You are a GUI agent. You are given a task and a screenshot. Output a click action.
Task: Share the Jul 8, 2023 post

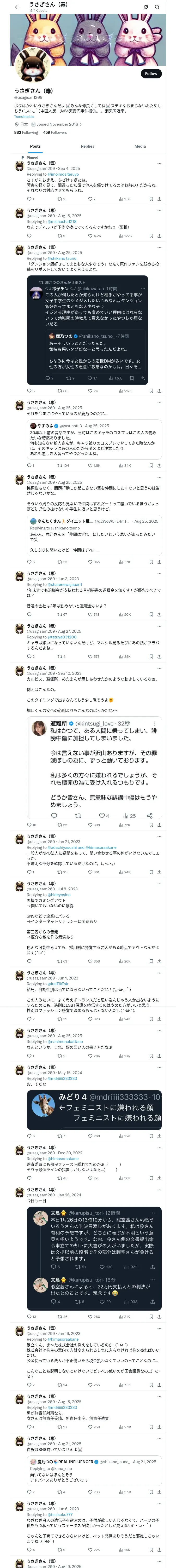pyautogui.click(x=159, y=961)
